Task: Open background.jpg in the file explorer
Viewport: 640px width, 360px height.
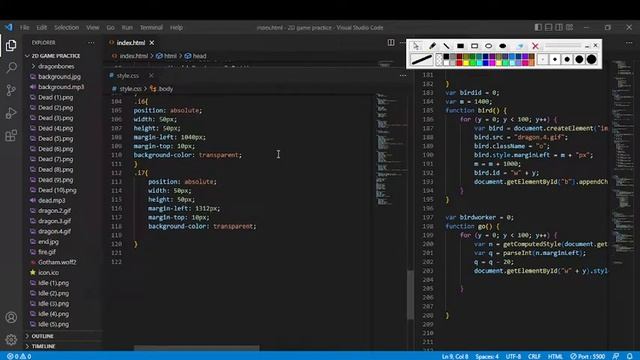Action: tap(59, 76)
